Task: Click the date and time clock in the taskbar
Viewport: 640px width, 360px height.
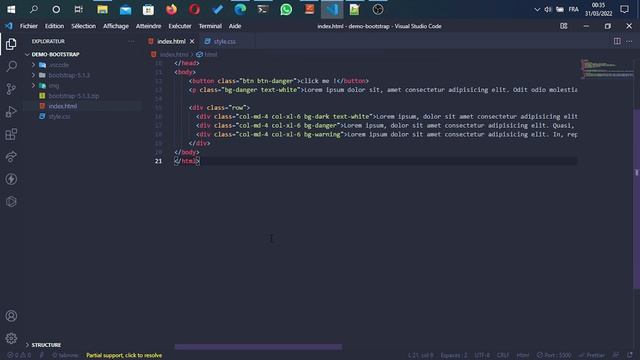Action: [598, 9]
